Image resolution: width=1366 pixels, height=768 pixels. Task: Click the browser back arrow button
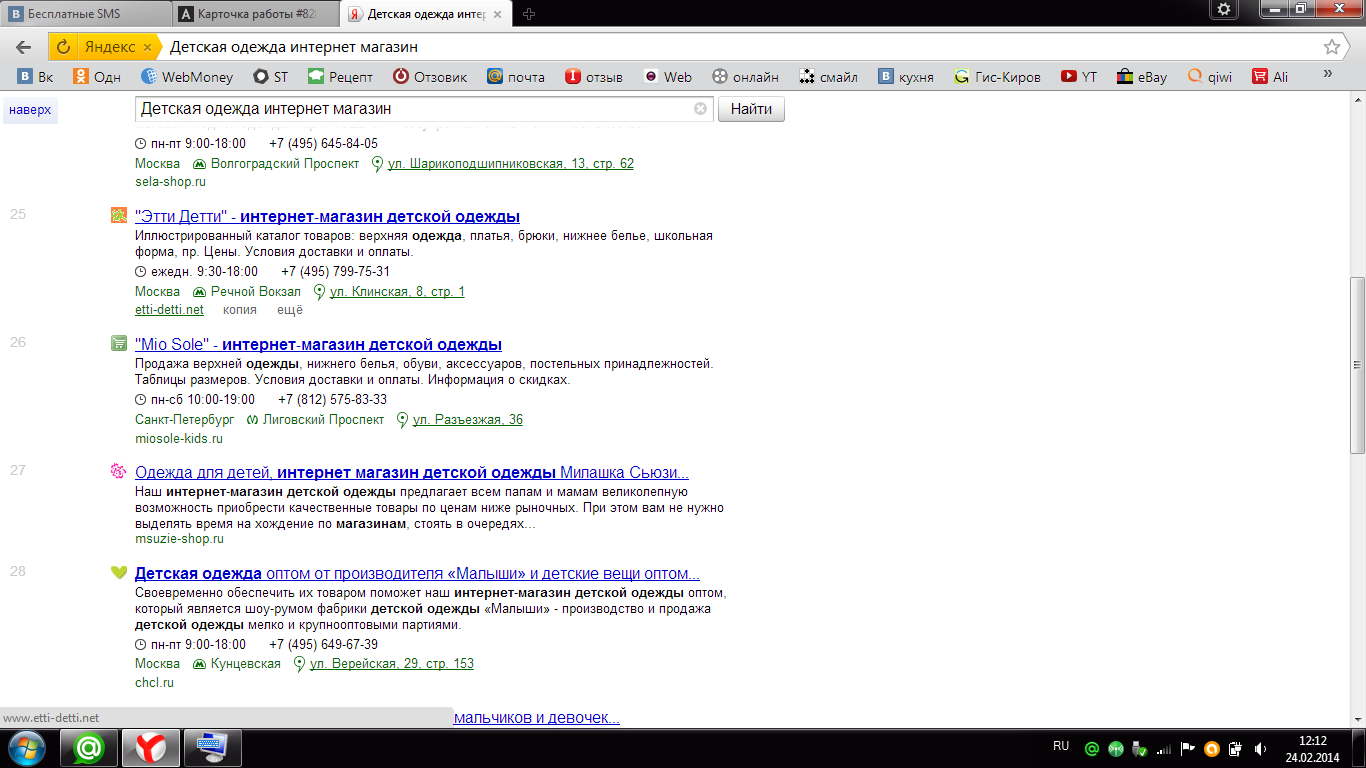pos(23,47)
